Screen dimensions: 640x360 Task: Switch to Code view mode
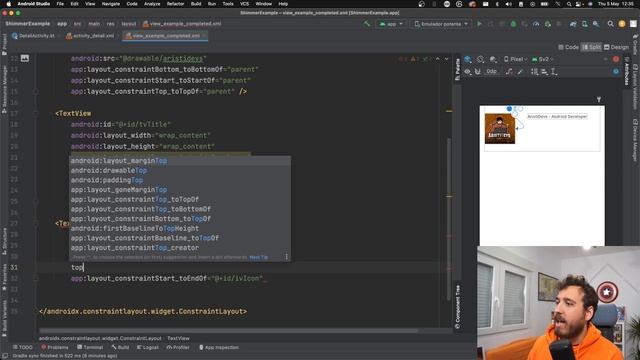coord(569,47)
